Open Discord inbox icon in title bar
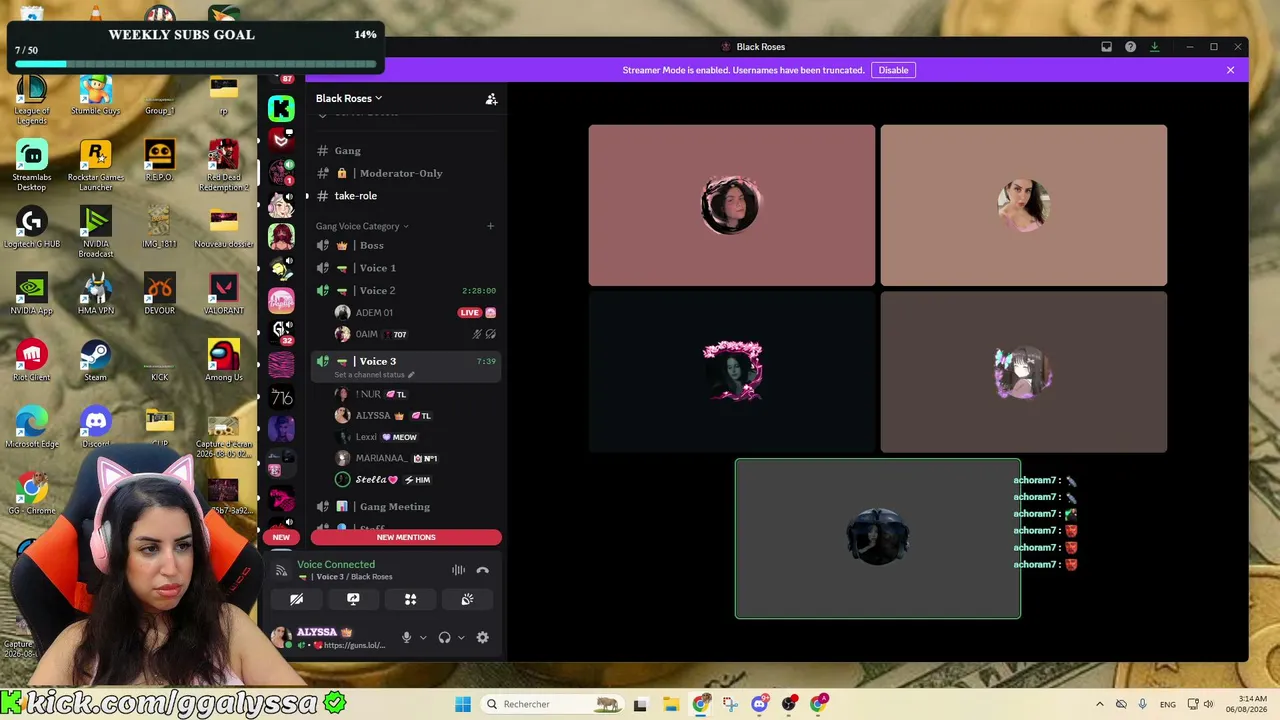The width and height of the screenshot is (1280, 720). tap(1106, 47)
